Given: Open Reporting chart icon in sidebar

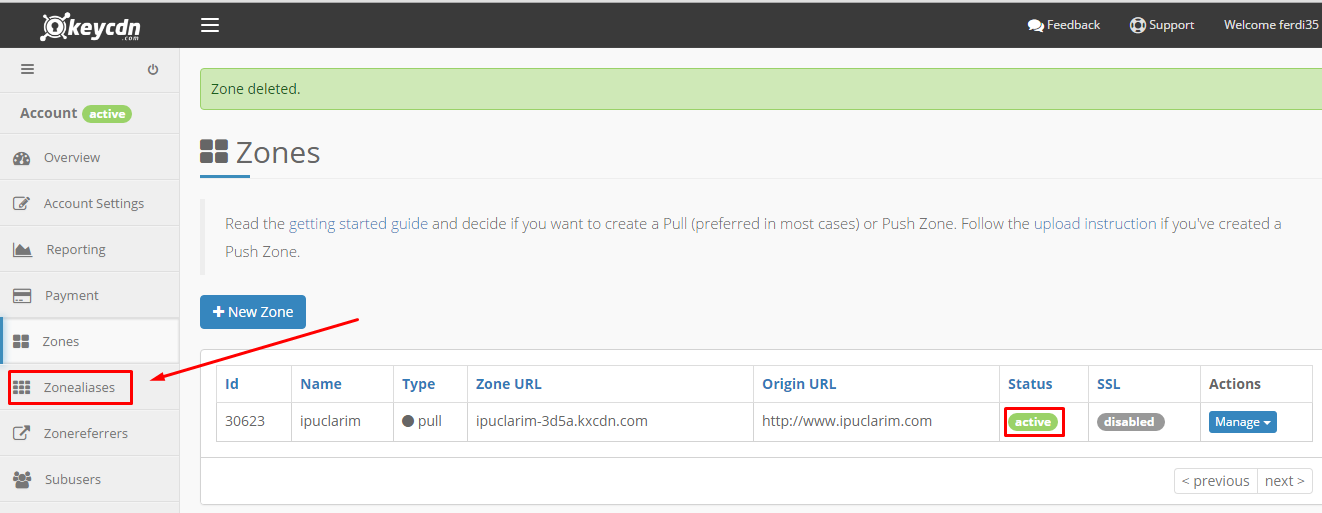Looking at the screenshot, I should pos(23,250).
